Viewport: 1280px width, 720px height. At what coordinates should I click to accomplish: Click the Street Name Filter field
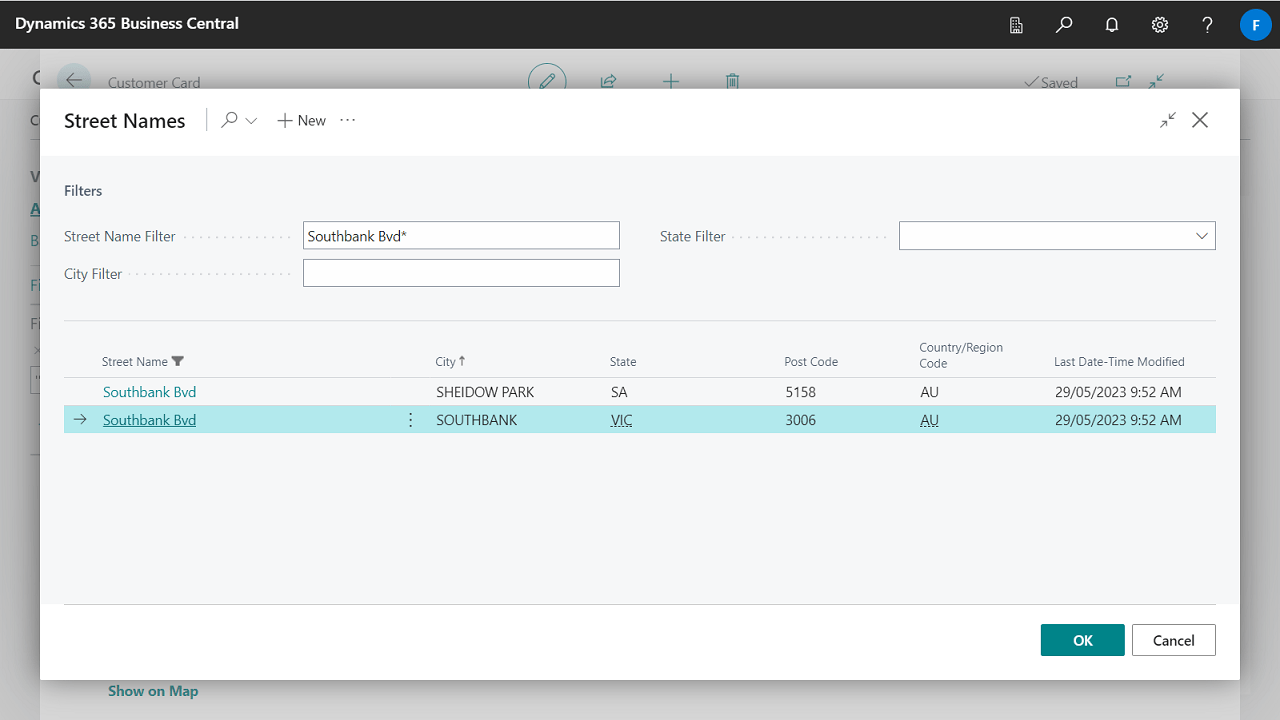coord(461,236)
